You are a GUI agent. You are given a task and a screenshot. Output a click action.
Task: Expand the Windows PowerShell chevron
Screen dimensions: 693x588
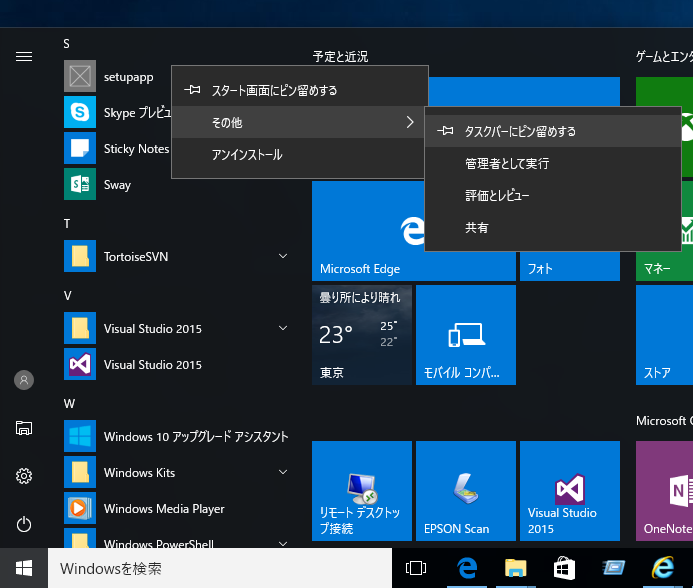pos(283,543)
